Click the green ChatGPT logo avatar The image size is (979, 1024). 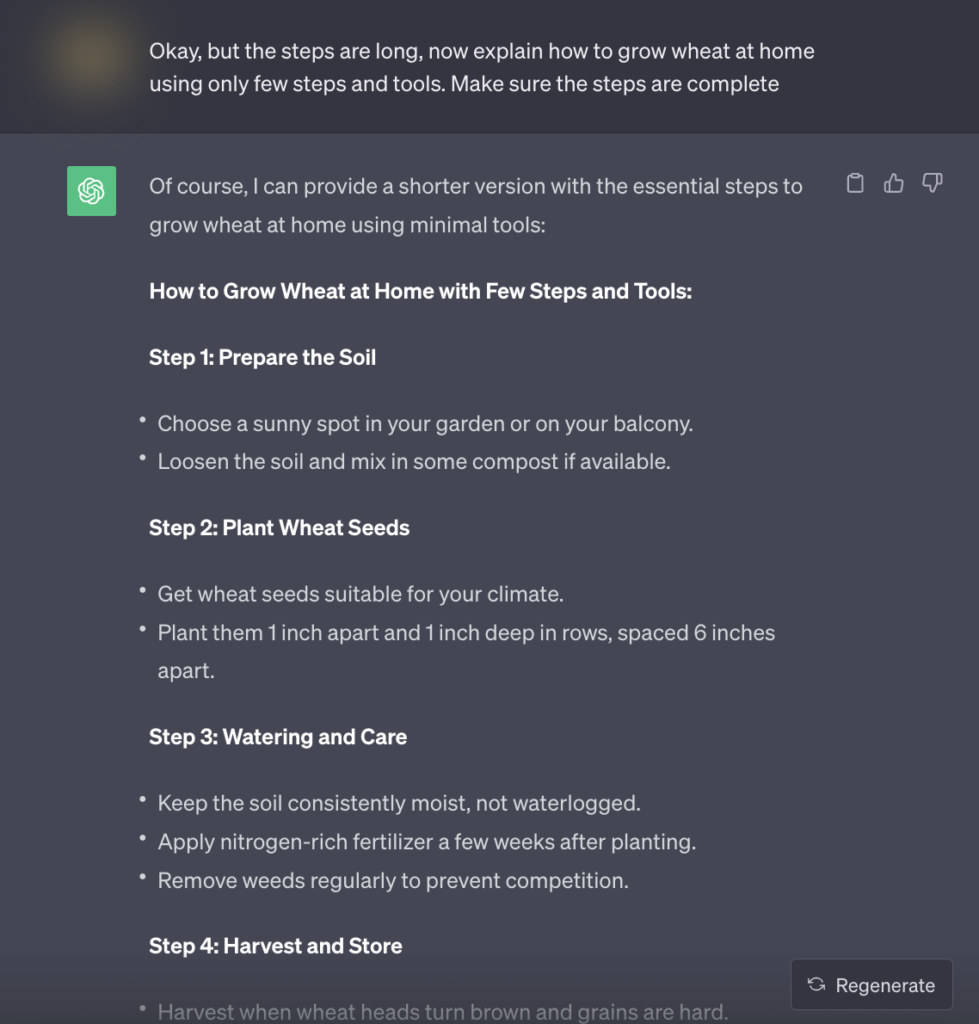91,191
